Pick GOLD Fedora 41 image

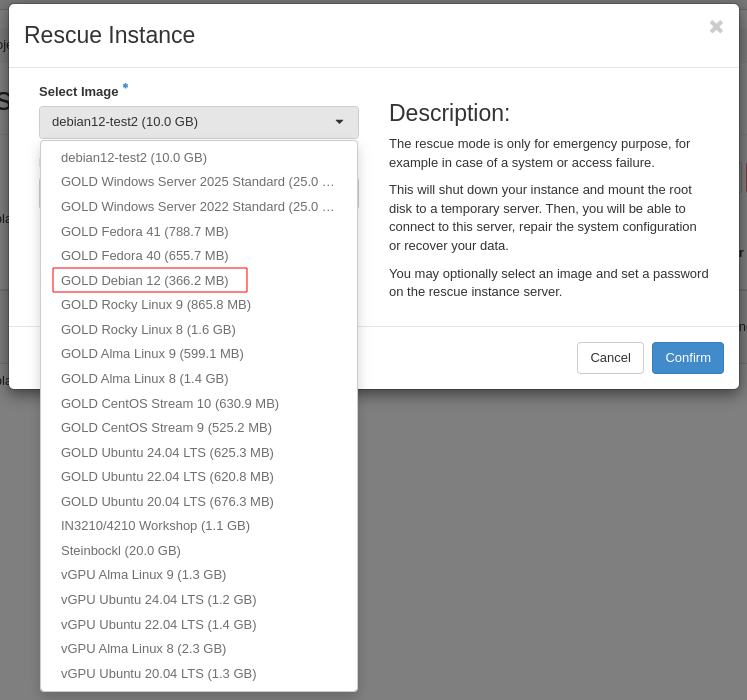click(199, 232)
